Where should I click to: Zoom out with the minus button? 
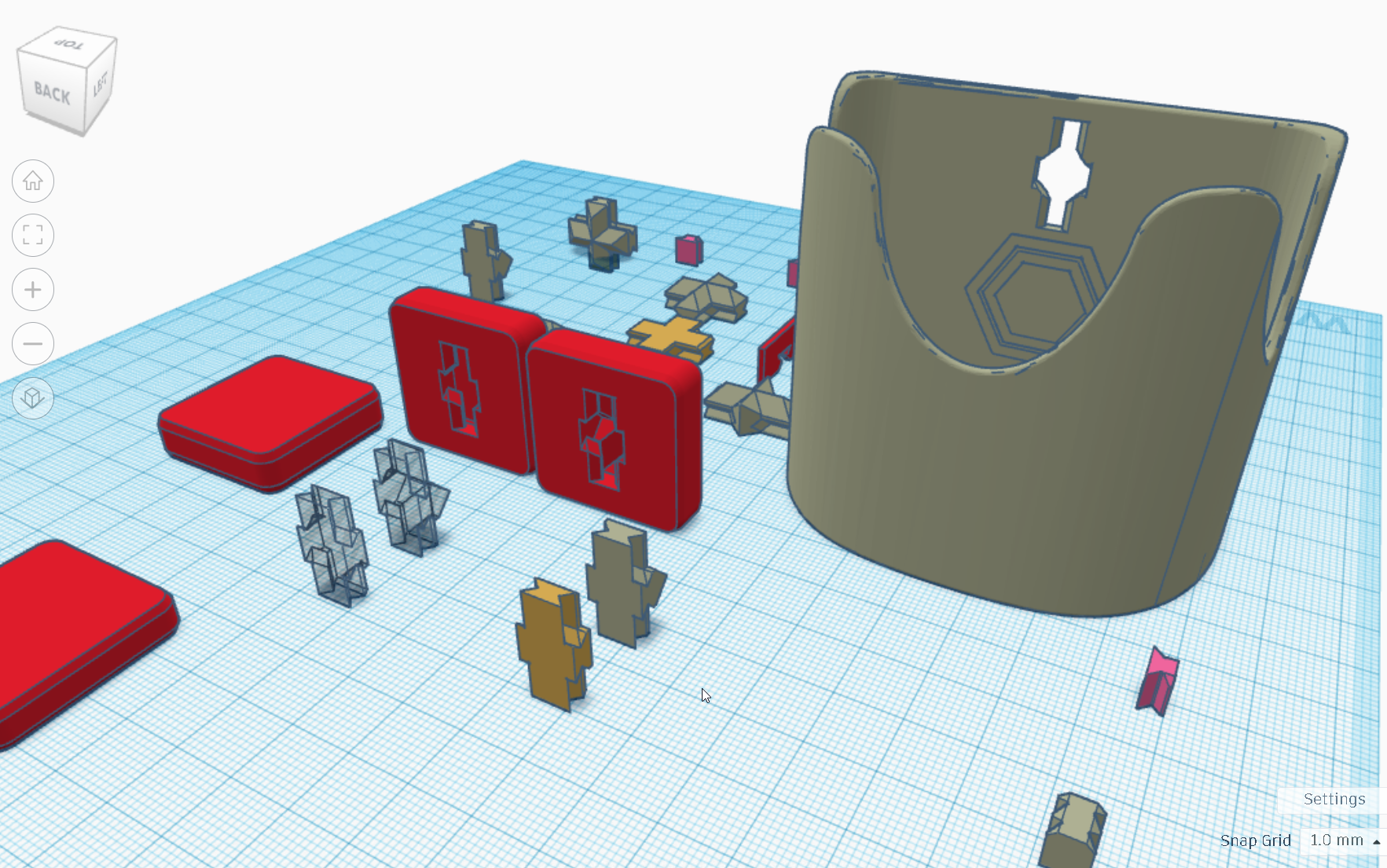[33, 343]
